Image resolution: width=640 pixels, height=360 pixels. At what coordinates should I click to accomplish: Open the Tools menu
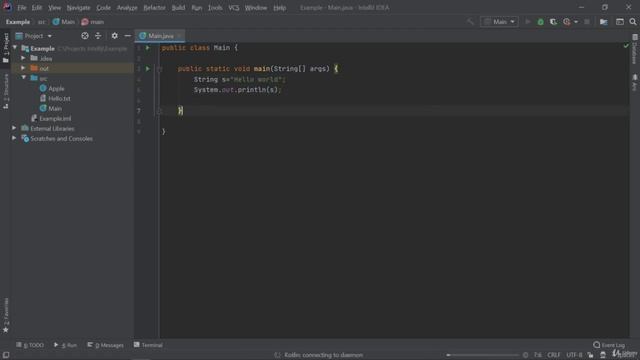pos(215,8)
